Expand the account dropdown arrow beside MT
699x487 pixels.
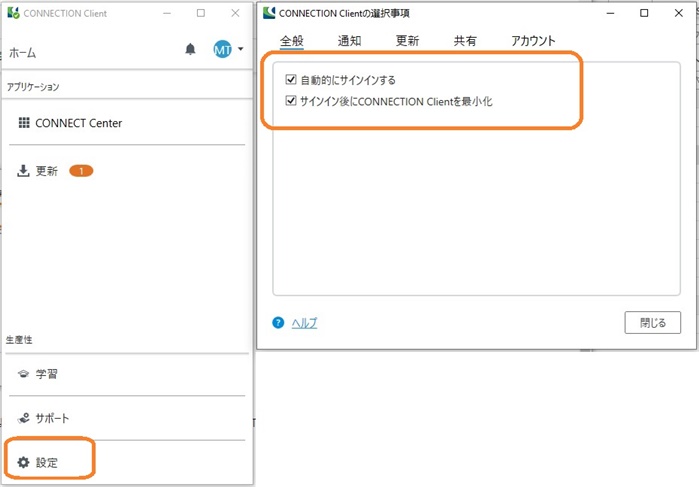pyautogui.click(x=241, y=49)
